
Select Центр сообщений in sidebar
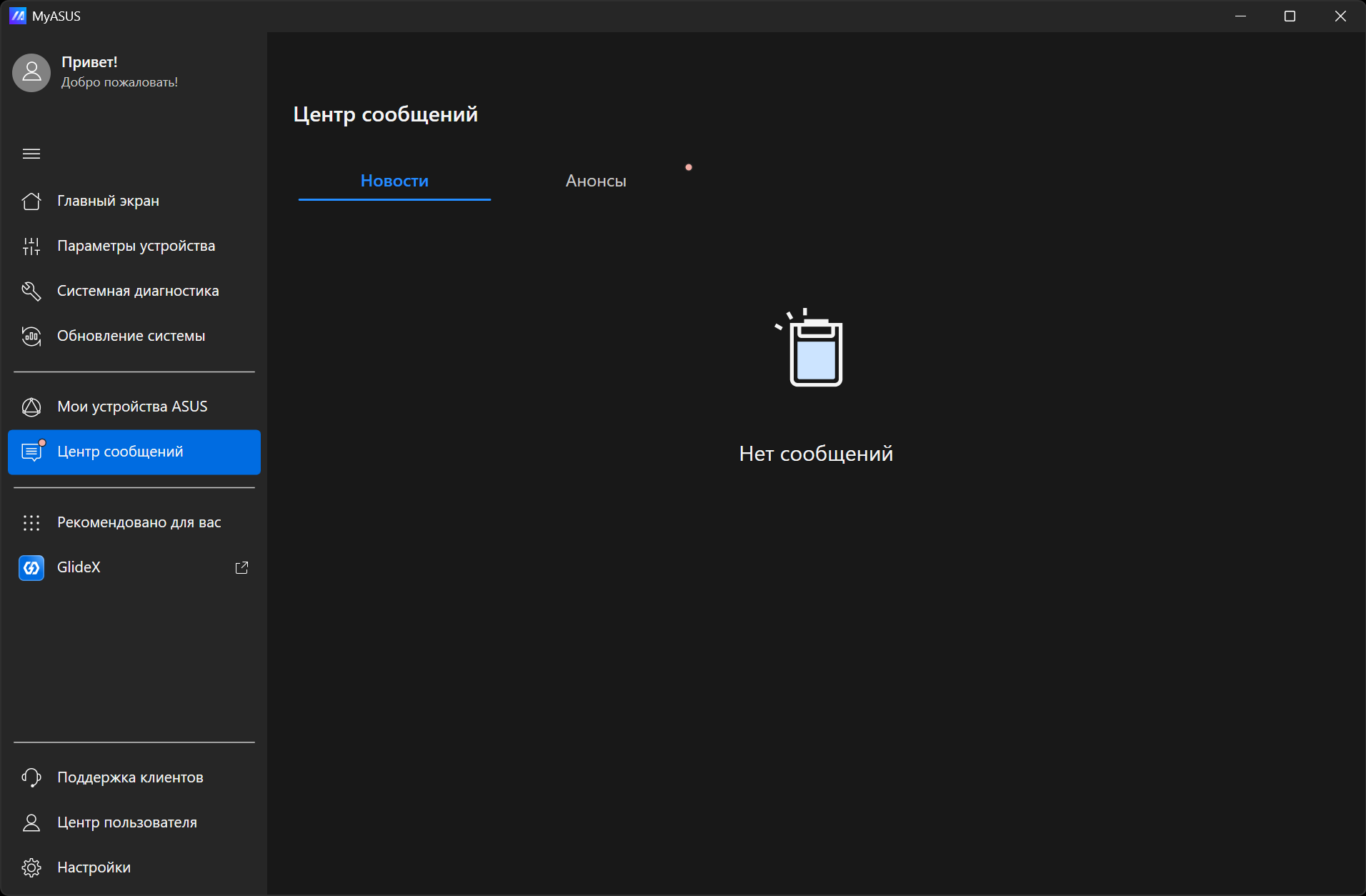click(x=134, y=452)
